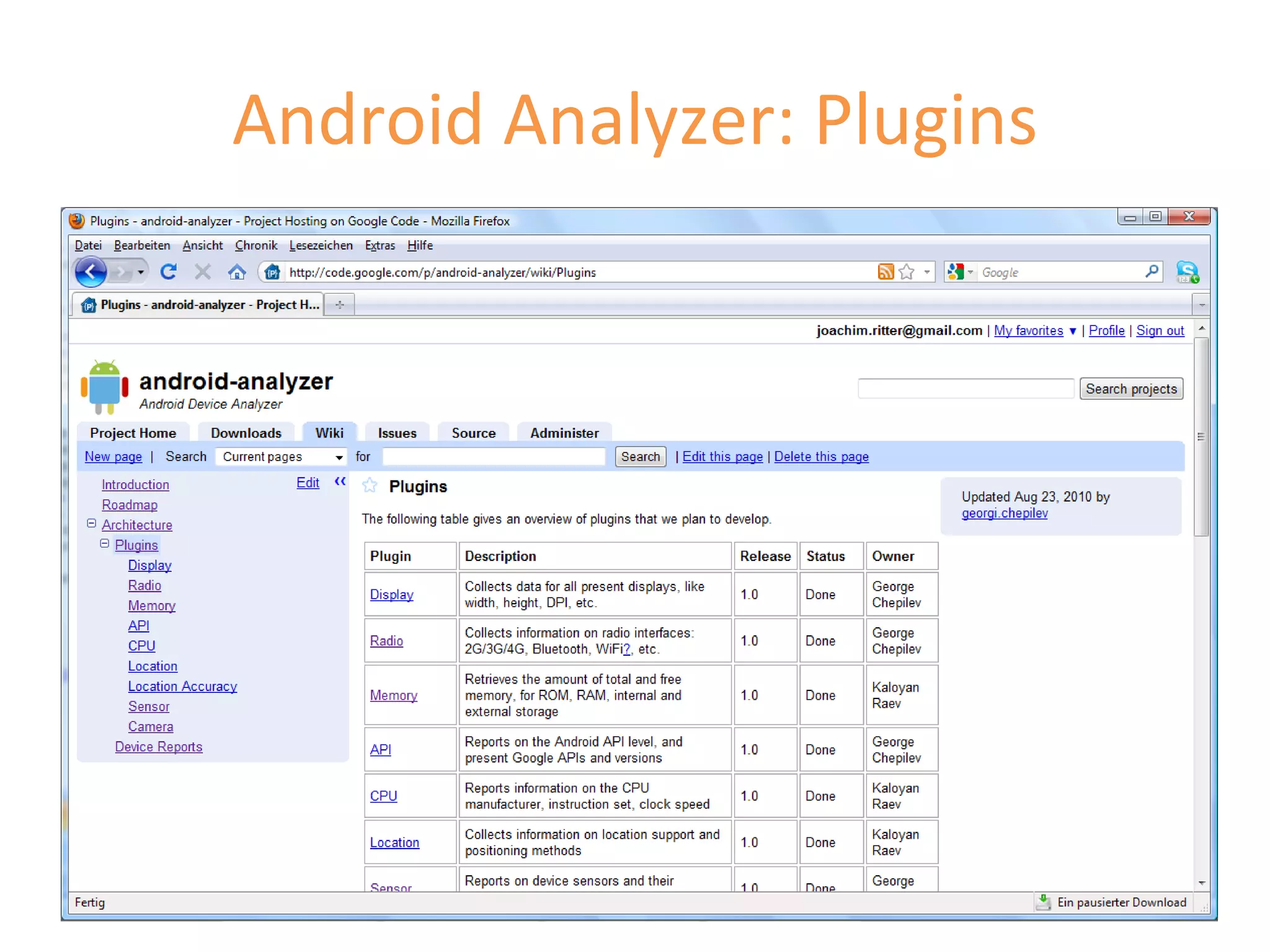Image resolution: width=1270 pixels, height=952 pixels.
Task: Open the list all tabs dropdown
Action: point(1201,305)
